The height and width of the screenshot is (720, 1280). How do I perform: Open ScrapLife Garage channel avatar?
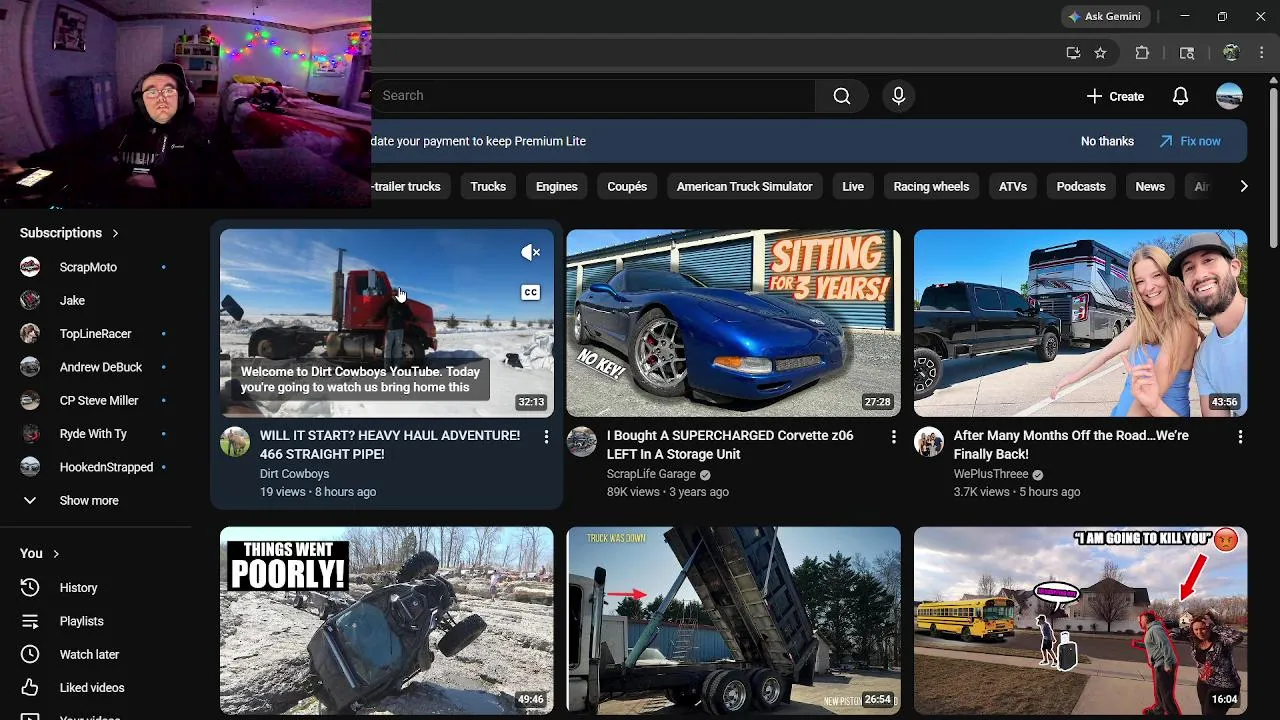point(582,442)
